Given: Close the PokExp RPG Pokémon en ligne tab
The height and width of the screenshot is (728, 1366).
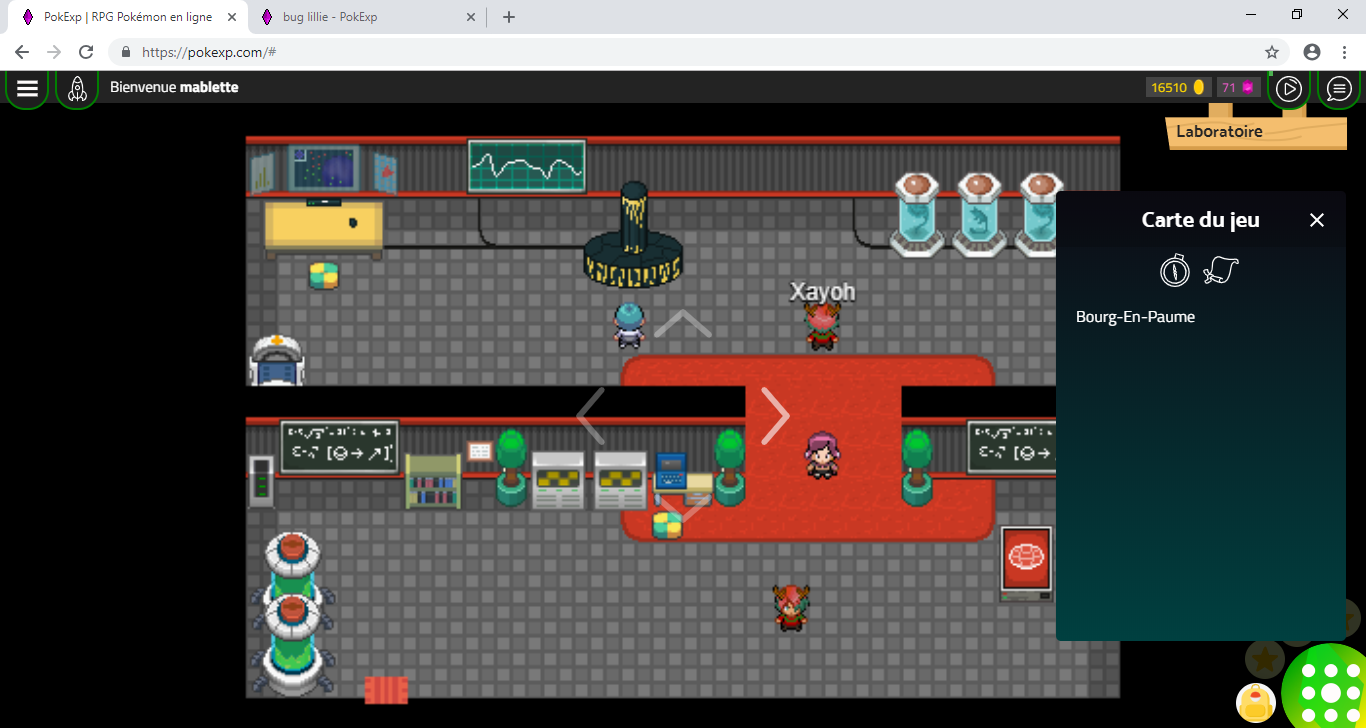Looking at the screenshot, I should point(231,17).
